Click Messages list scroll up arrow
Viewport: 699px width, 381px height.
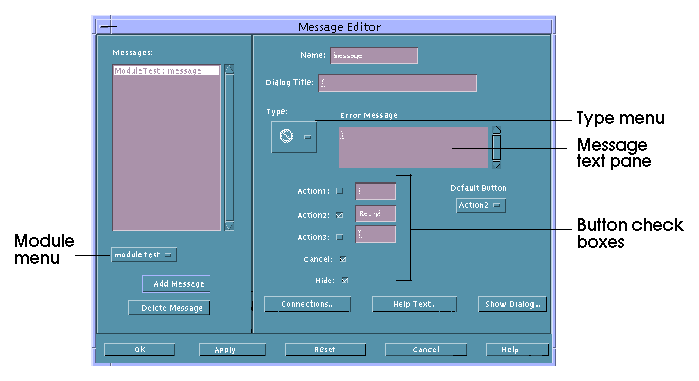pos(229,69)
